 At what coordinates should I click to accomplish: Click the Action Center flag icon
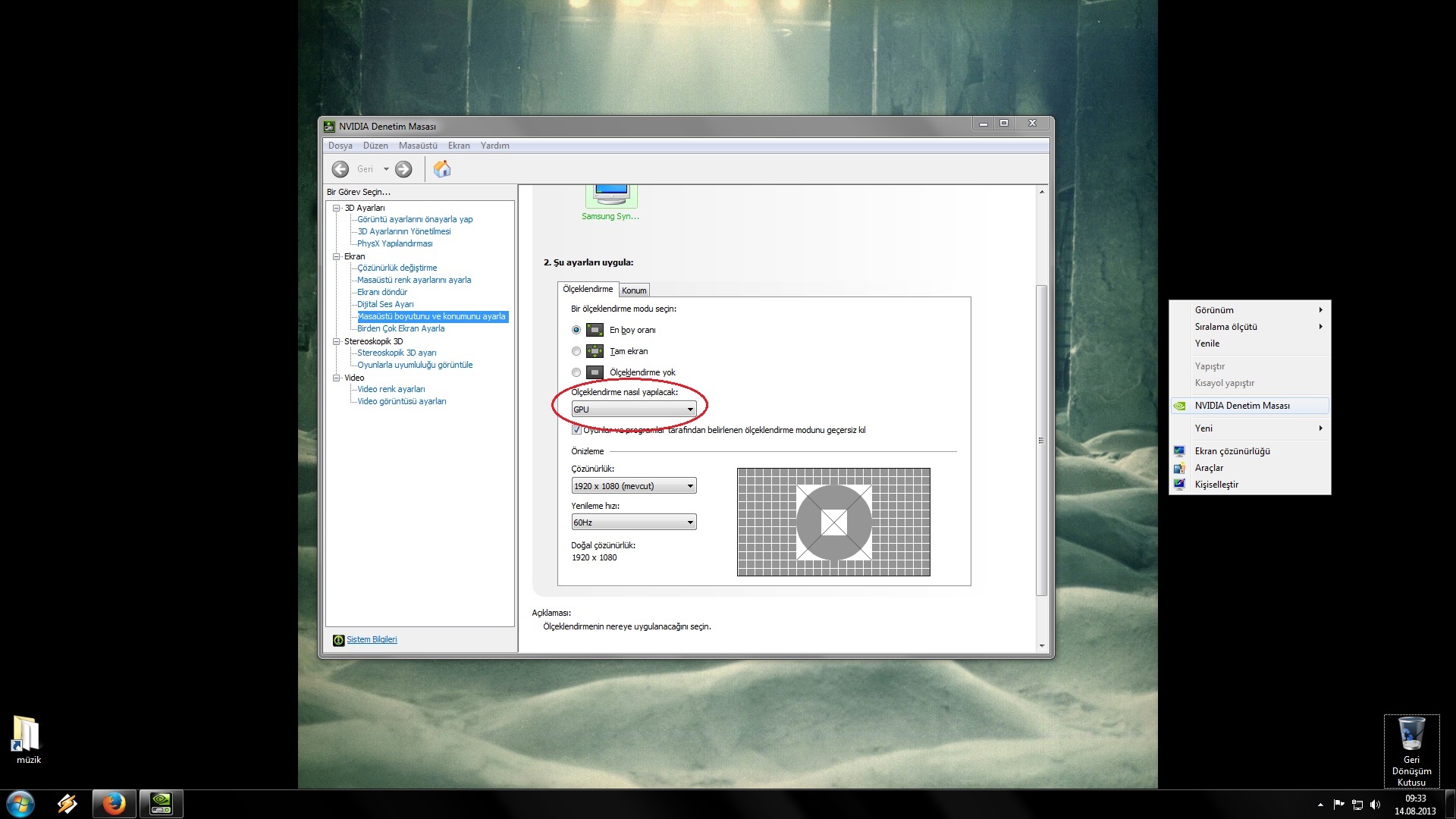1338,805
